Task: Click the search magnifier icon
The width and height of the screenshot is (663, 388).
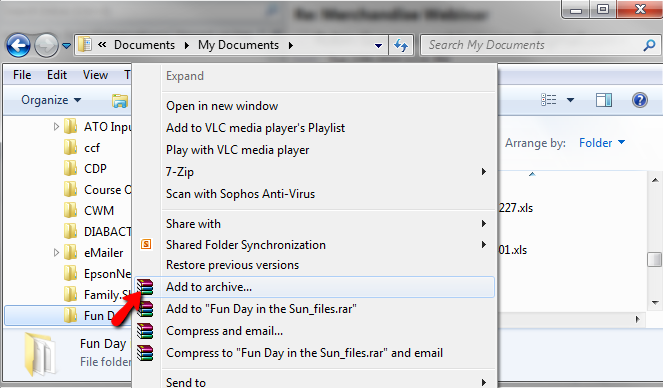Action: 649,45
